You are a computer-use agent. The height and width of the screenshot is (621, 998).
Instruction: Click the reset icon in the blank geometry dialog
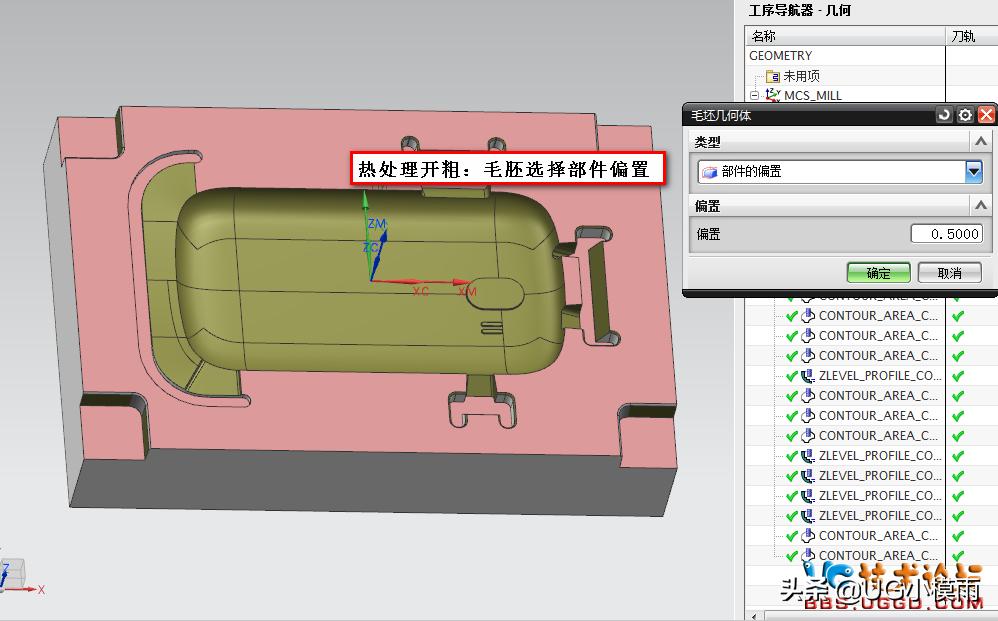(x=945, y=115)
